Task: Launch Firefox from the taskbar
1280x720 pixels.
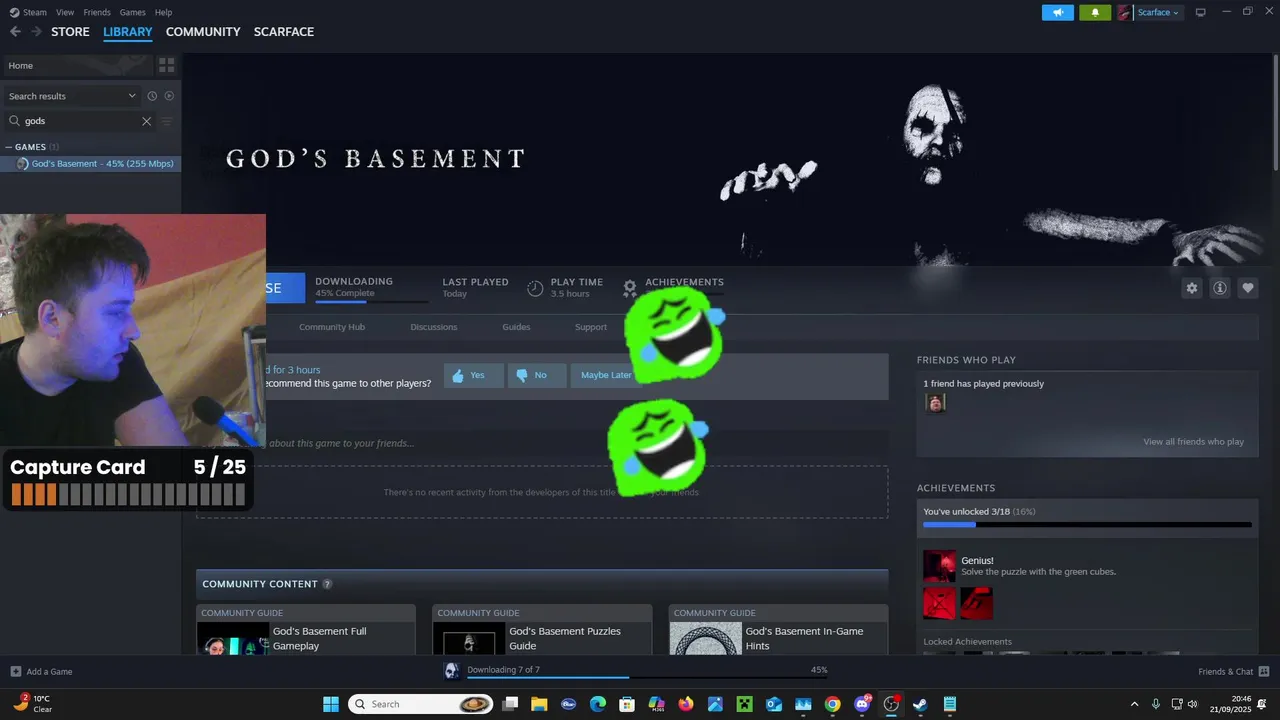Action: click(x=686, y=704)
